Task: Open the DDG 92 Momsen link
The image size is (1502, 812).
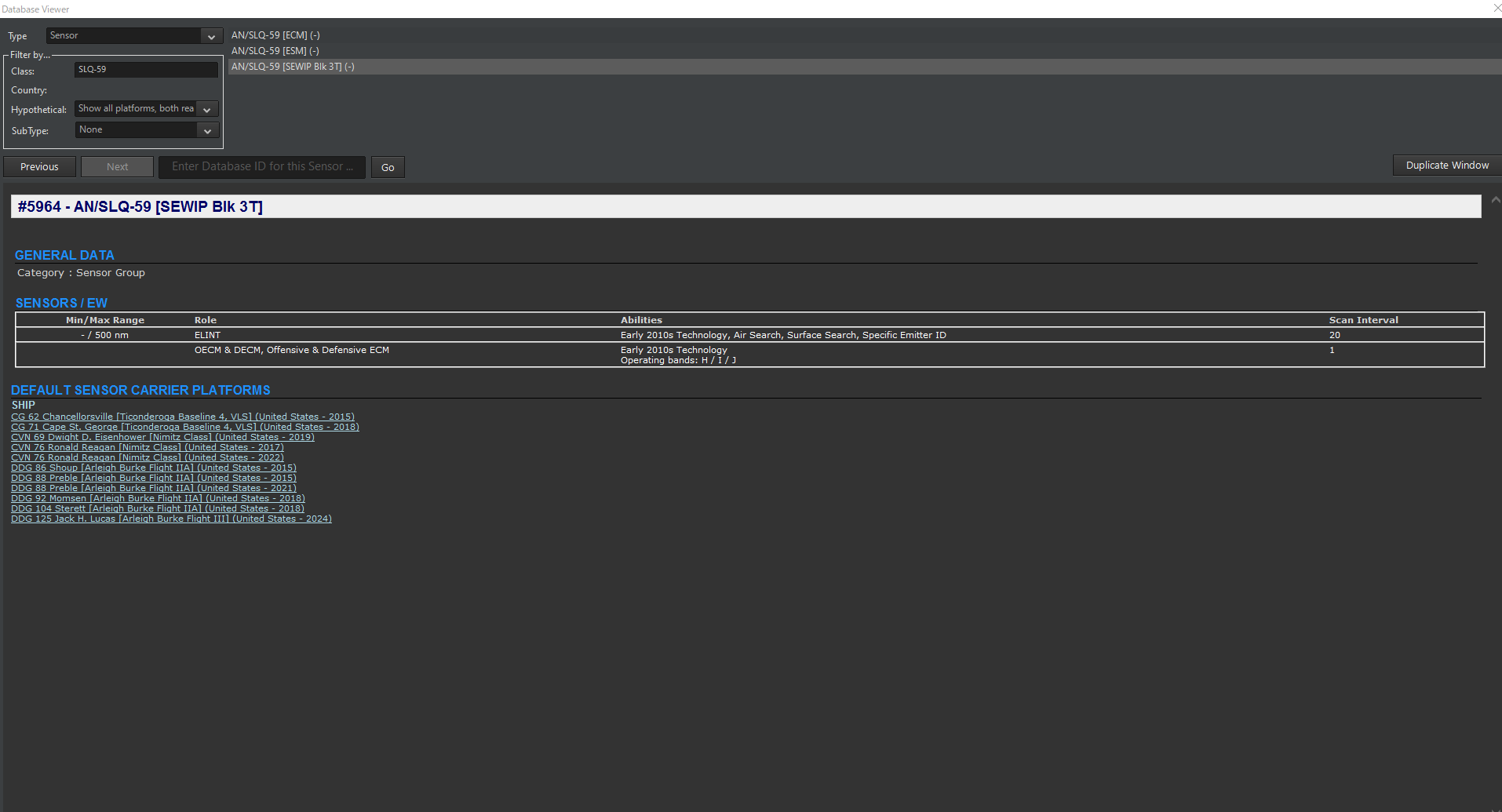Action: [x=158, y=497]
